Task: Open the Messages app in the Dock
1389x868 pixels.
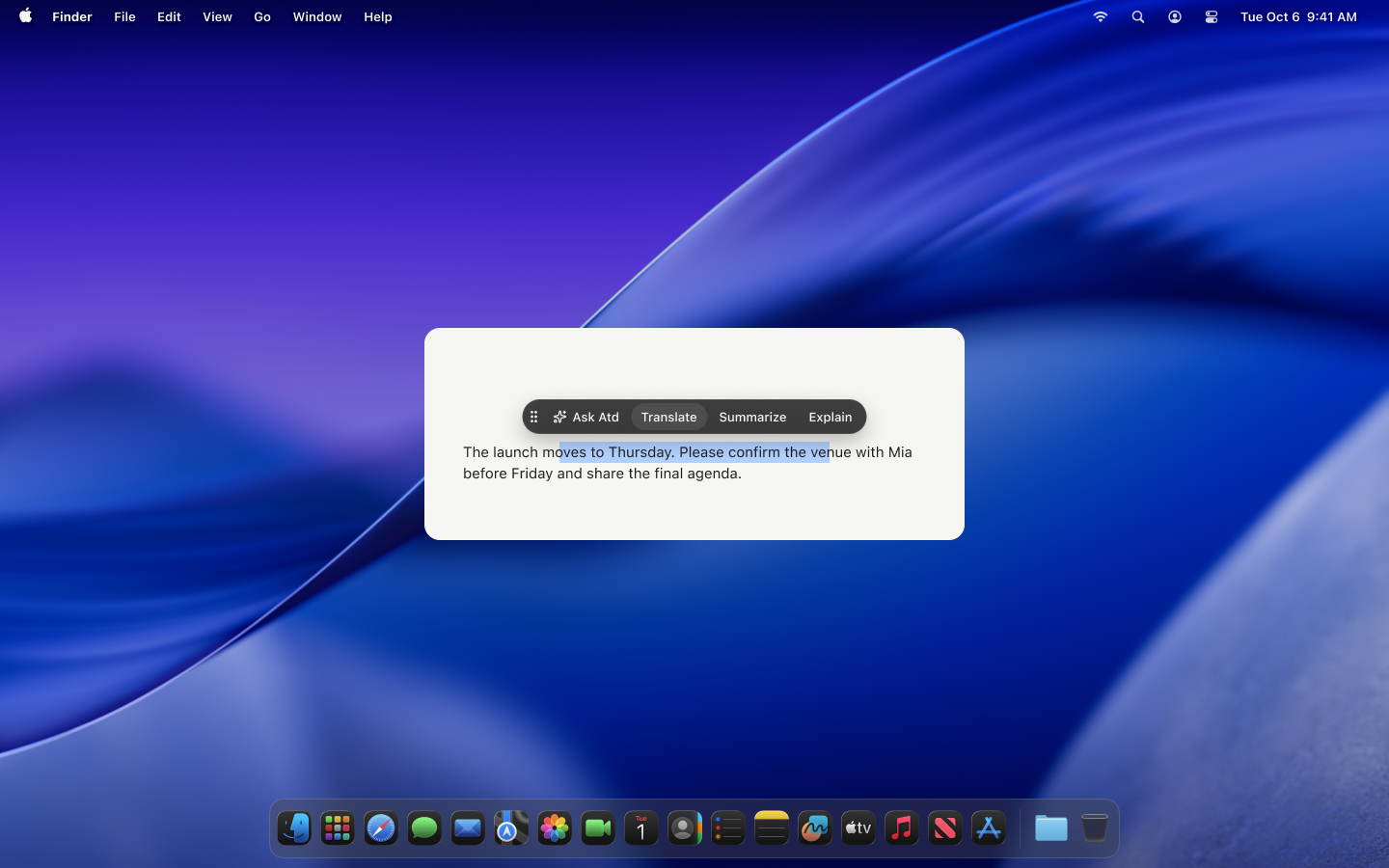Action: (424, 828)
